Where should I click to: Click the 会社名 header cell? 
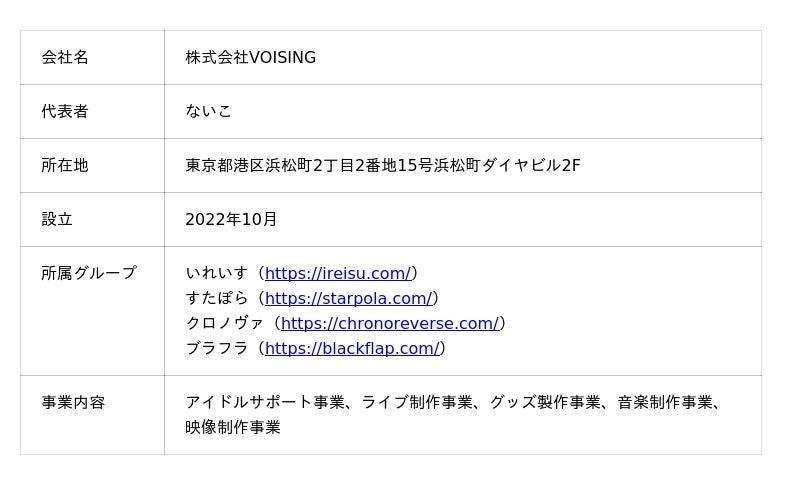(x=65, y=58)
